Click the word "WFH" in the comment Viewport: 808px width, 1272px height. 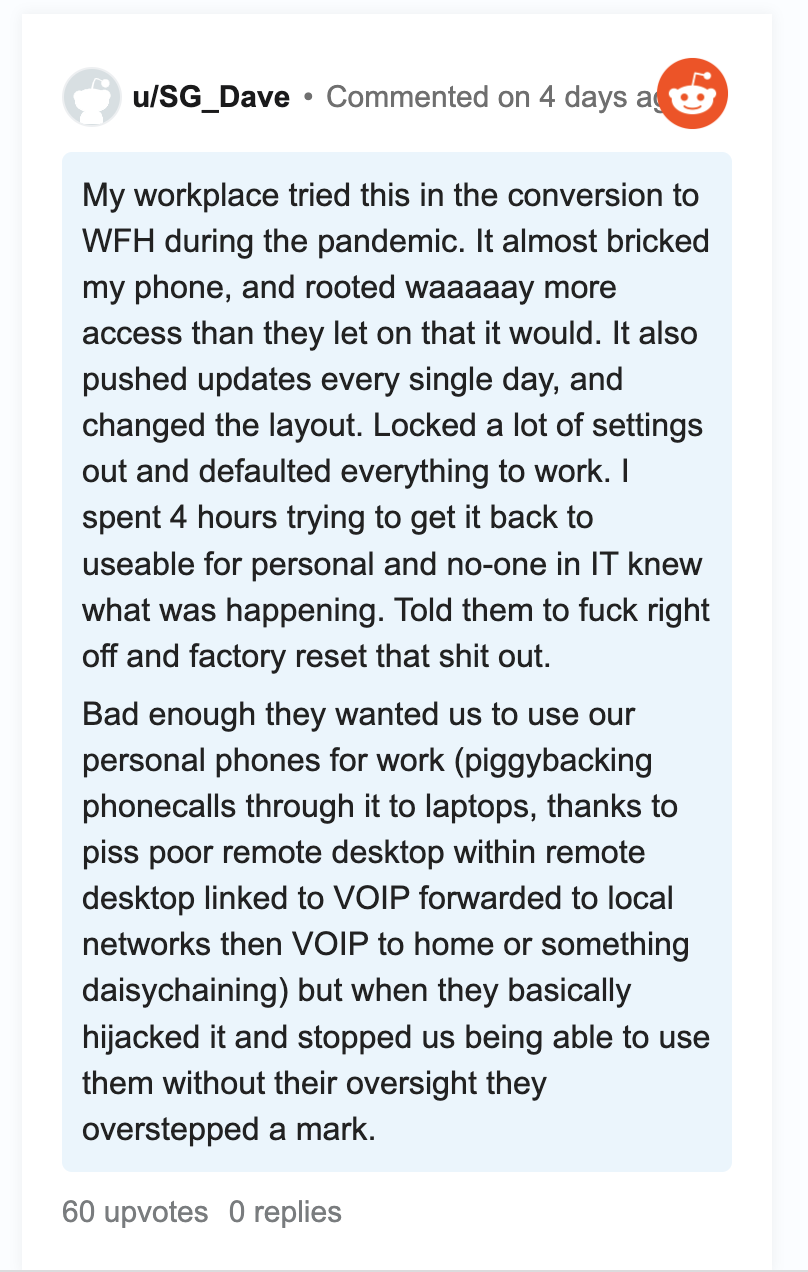[118, 241]
